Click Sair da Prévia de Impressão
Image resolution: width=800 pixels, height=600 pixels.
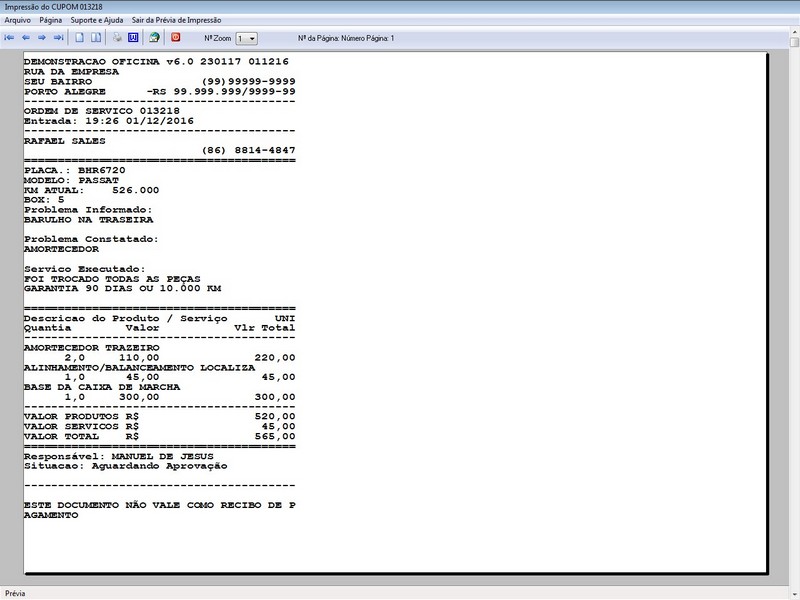click(x=177, y=20)
